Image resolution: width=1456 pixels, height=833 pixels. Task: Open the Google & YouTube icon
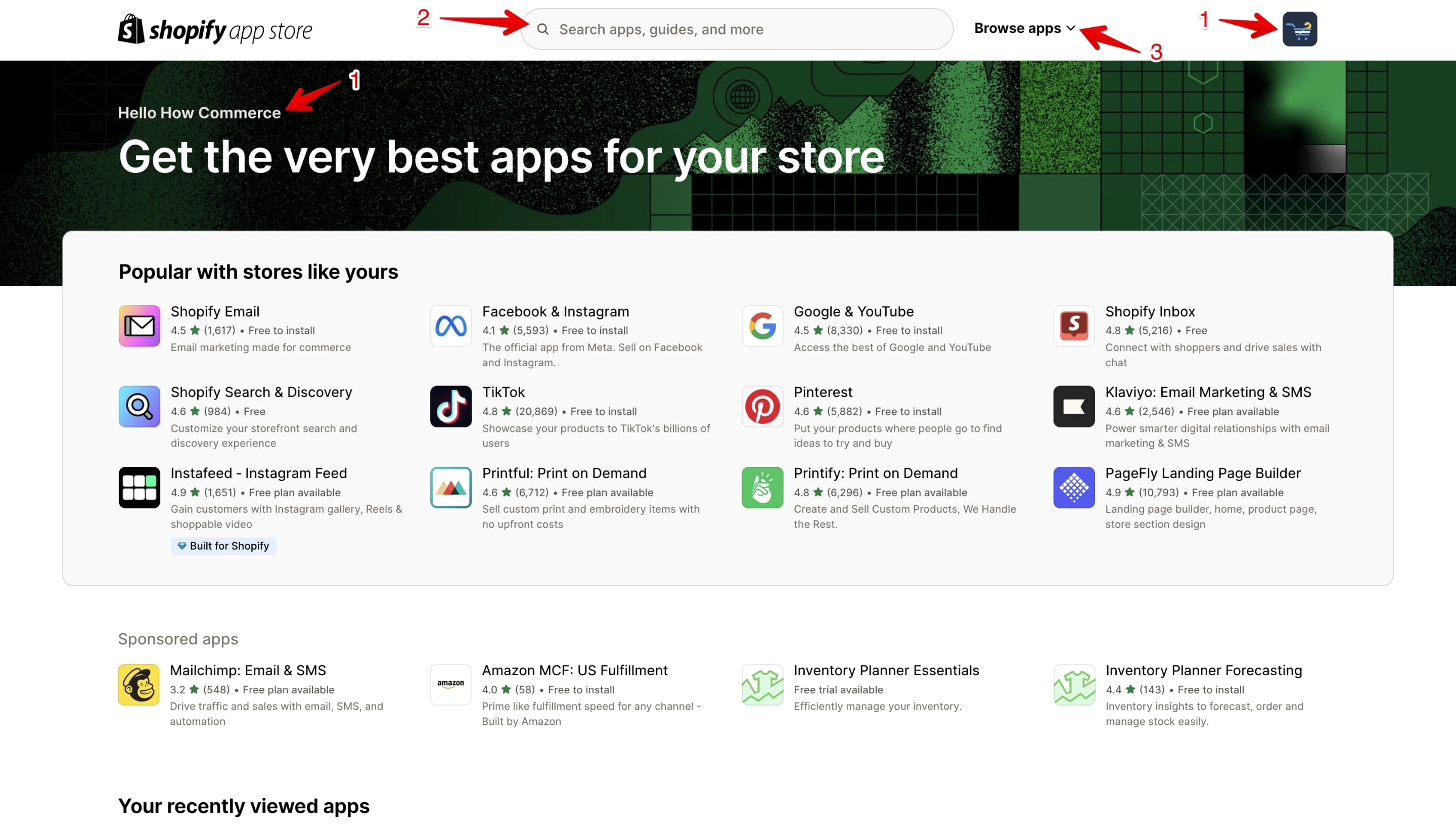[762, 326]
